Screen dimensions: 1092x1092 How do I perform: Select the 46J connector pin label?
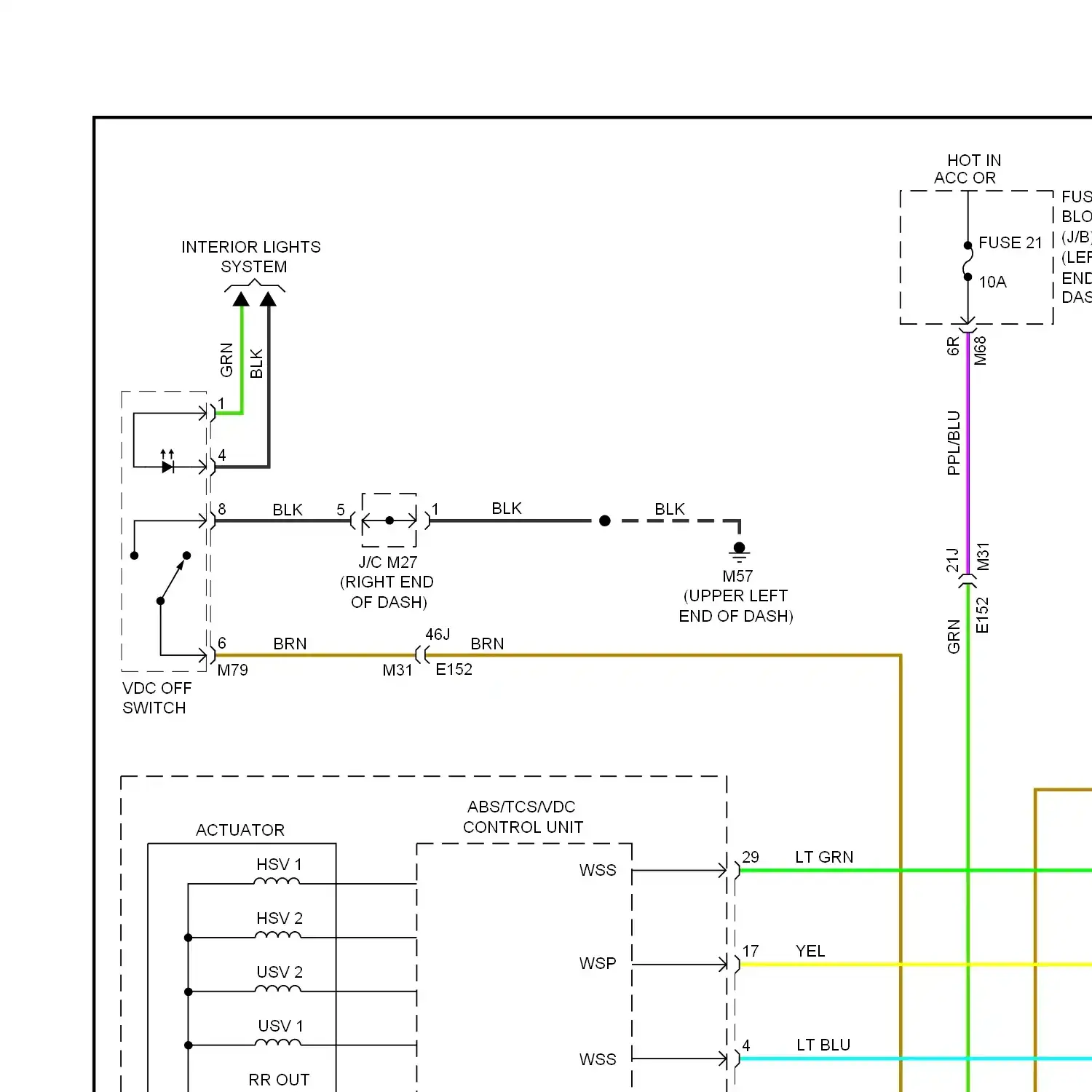pos(438,635)
